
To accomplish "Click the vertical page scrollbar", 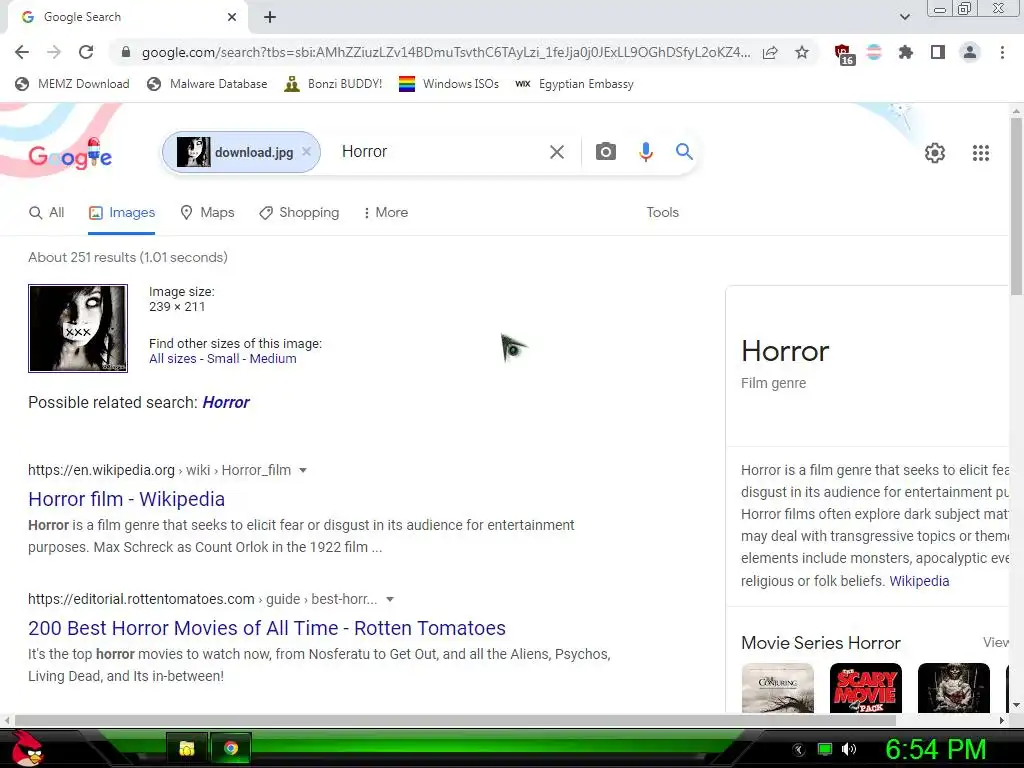I will click(1016, 206).
